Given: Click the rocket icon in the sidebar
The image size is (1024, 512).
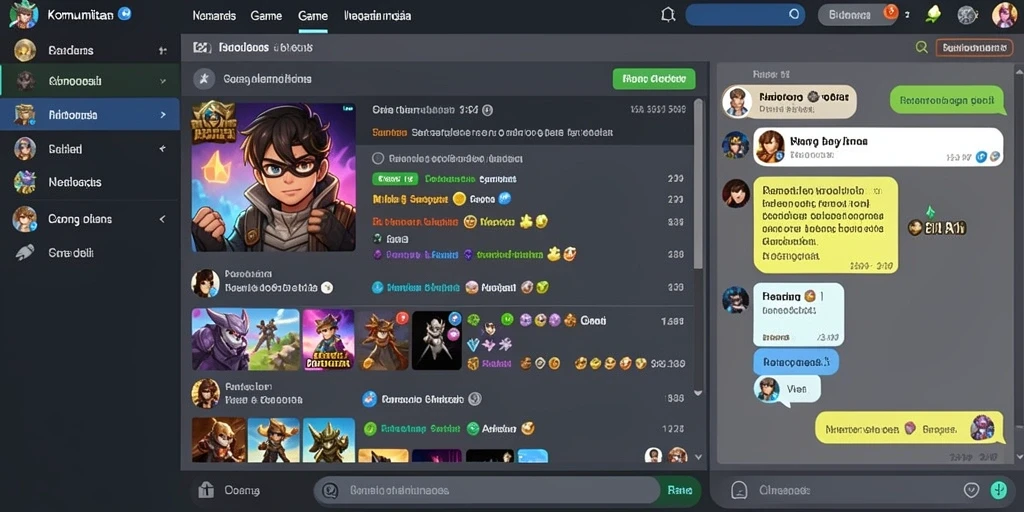Looking at the screenshot, I should pyautogui.click(x=25, y=253).
